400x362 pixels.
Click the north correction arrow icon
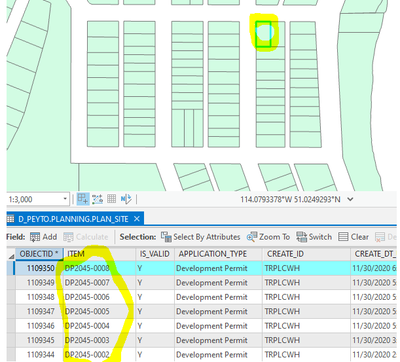(x=126, y=199)
